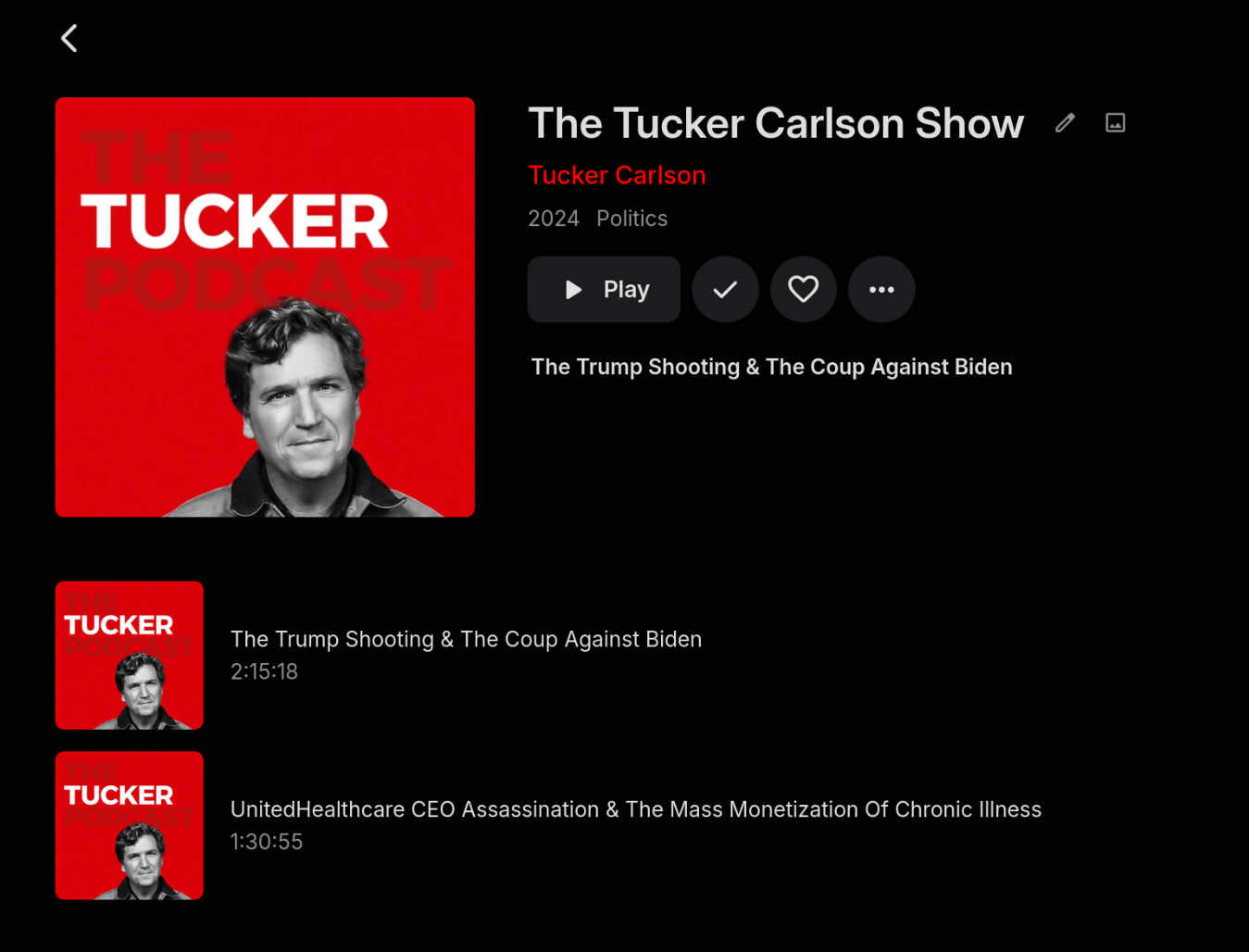1249x952 pixels.
Task: Select the Politics genre link
Action: (x=631, y=219)
